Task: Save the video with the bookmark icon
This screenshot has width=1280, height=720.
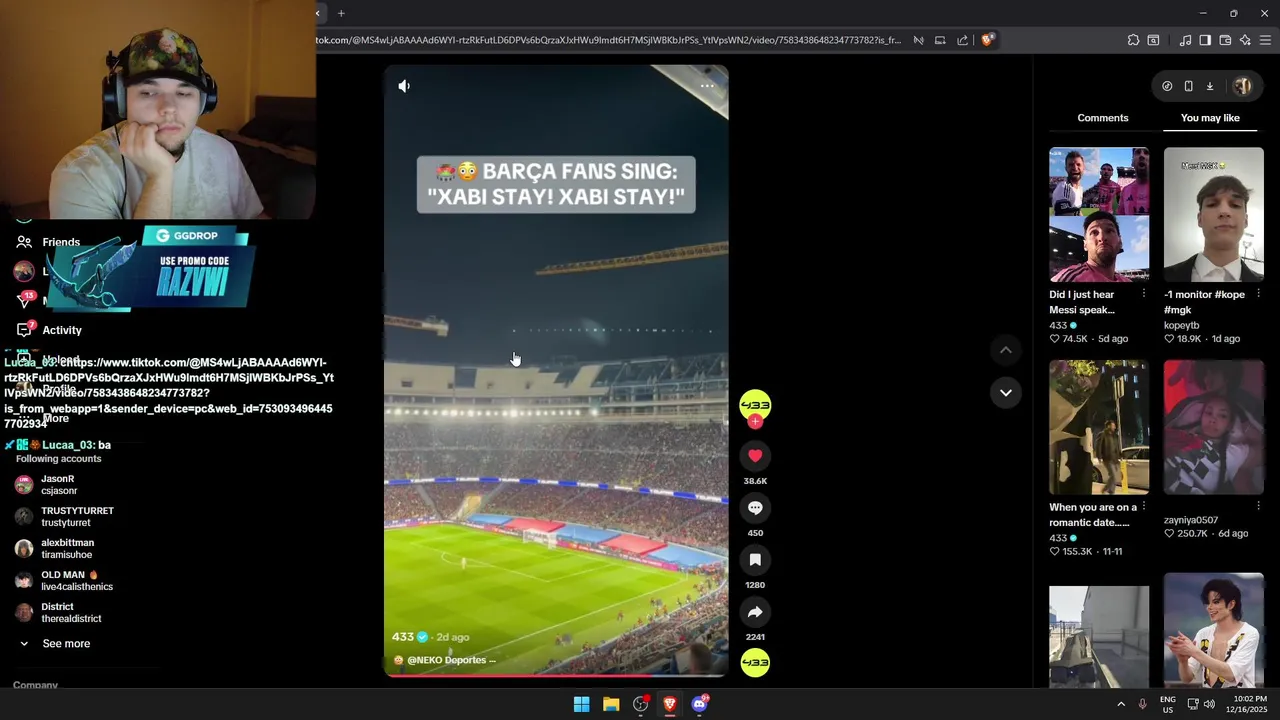Action: point(755,560)
